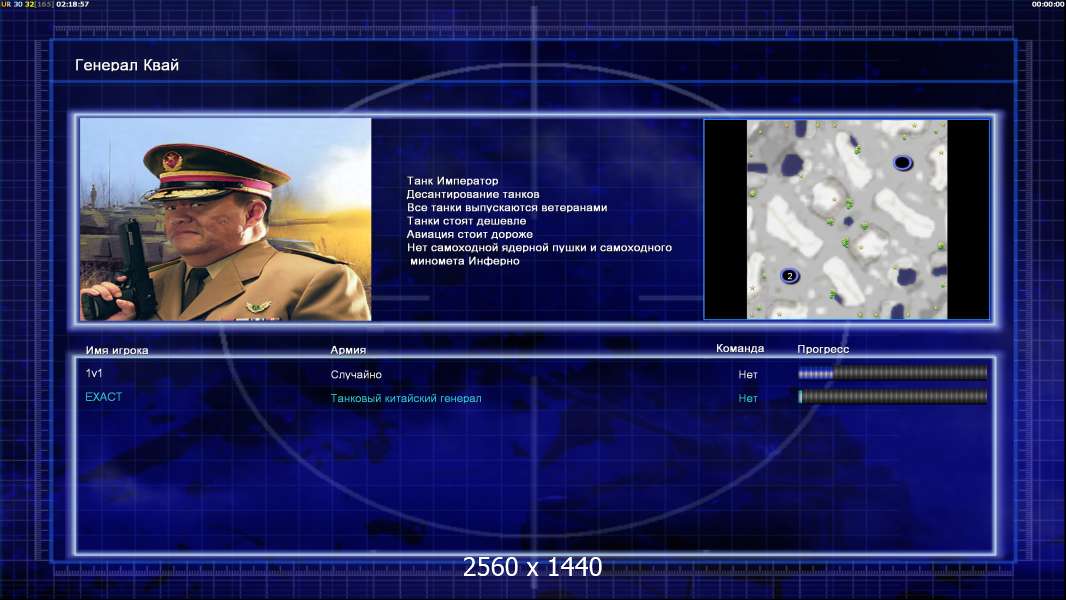
Task: Click the snowy map preview thumbnail
Action: pyautogui.click(x=846, y=219)
